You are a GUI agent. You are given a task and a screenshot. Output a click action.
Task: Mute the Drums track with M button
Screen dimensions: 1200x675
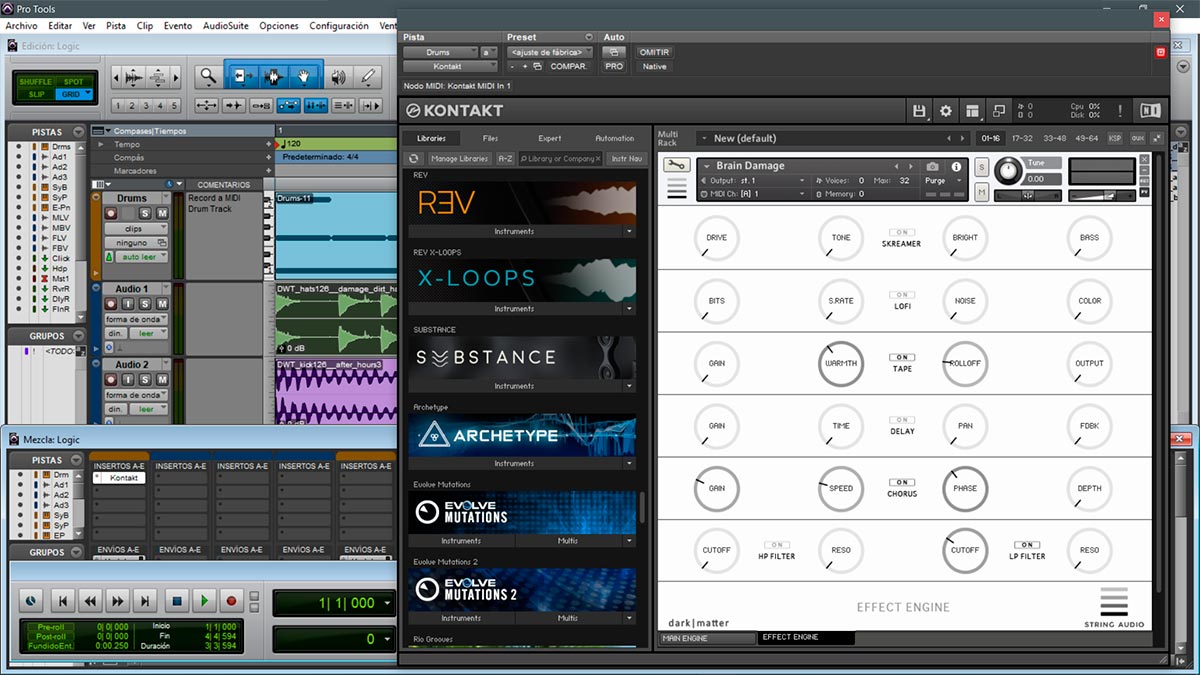[162, 213]
